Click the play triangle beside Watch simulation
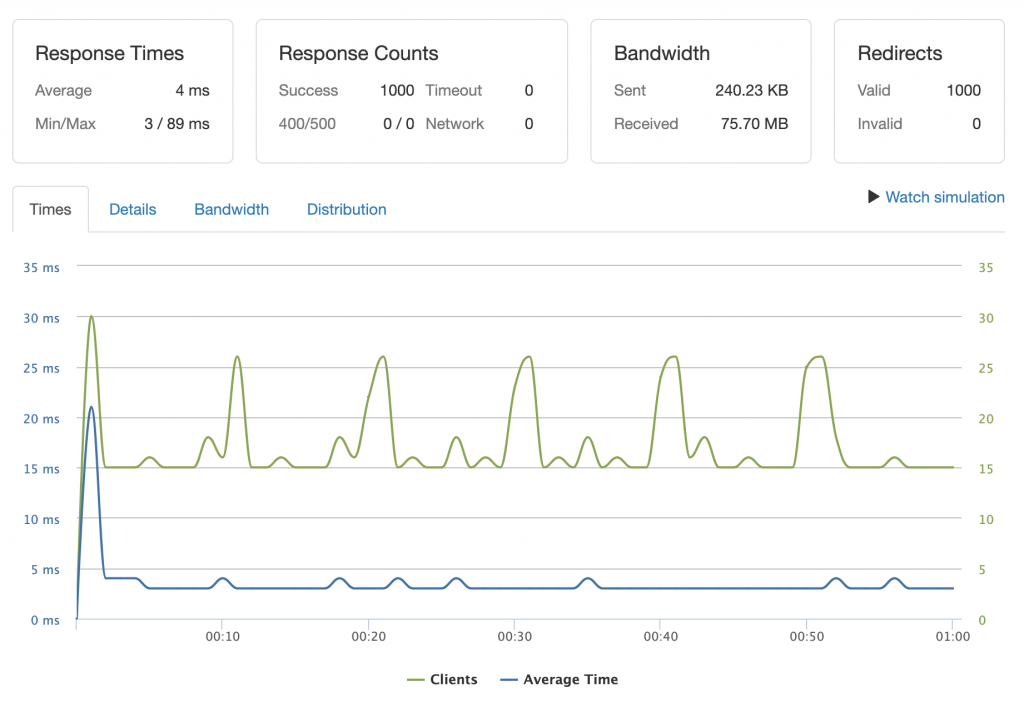The height and width of the screenshot is (702, 1024). pyautogui.click(x=874, y=197)
